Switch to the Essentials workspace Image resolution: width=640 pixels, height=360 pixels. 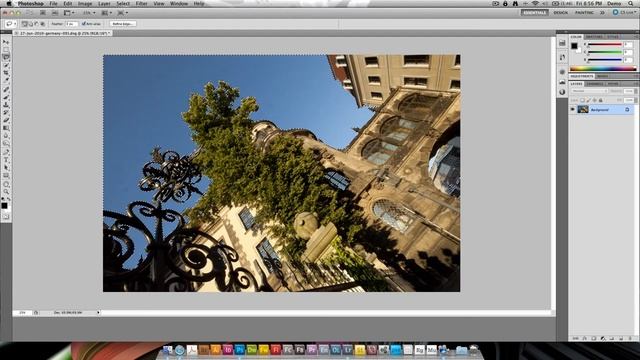pyautogui.click(x=534, y=13)
